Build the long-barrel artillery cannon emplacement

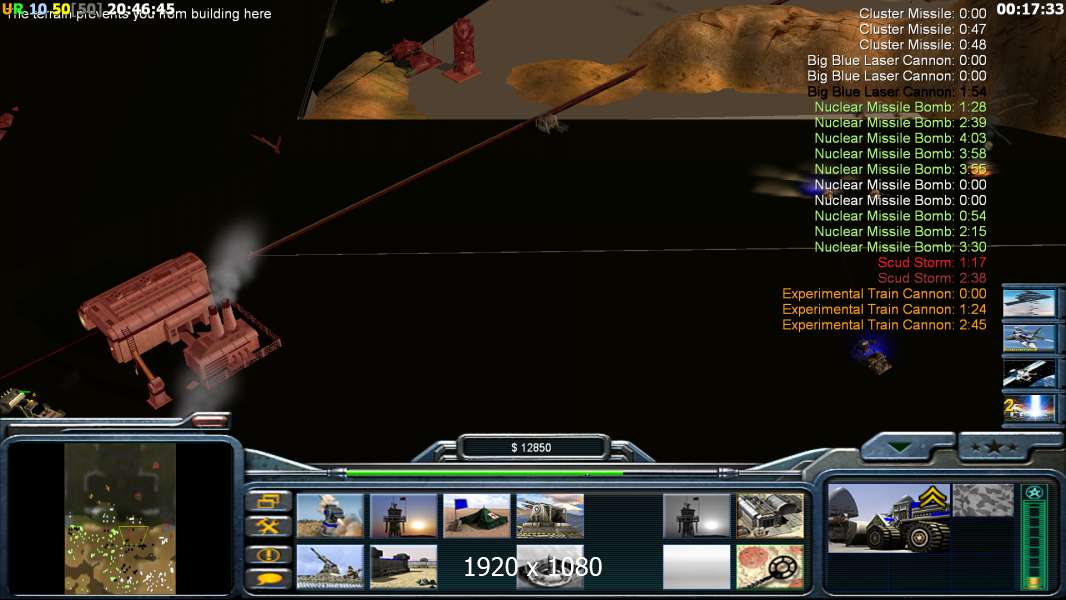(x=330, y=566)
